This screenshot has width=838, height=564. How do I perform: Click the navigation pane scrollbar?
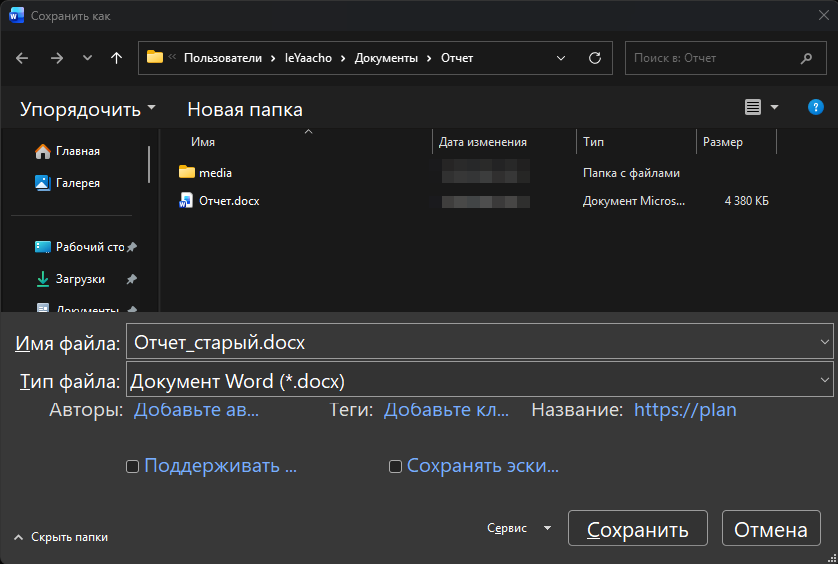tap(149, 165)
